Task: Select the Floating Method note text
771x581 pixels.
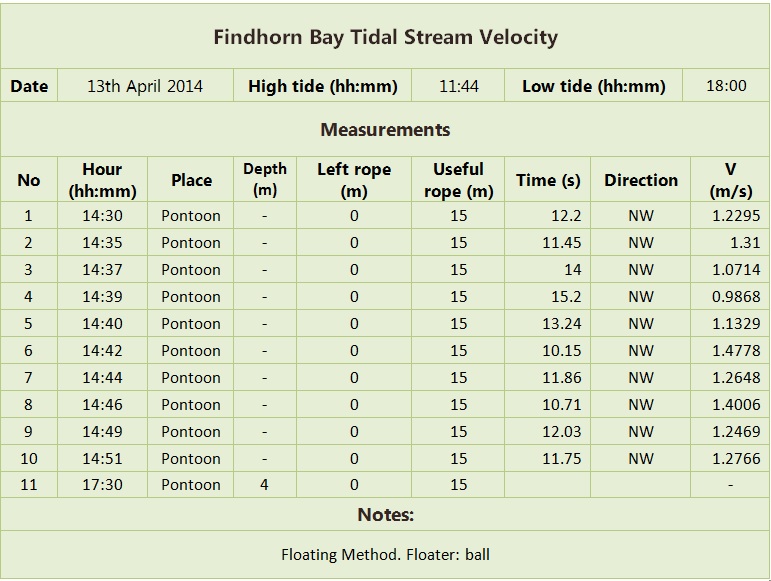Action: [385, 554]
